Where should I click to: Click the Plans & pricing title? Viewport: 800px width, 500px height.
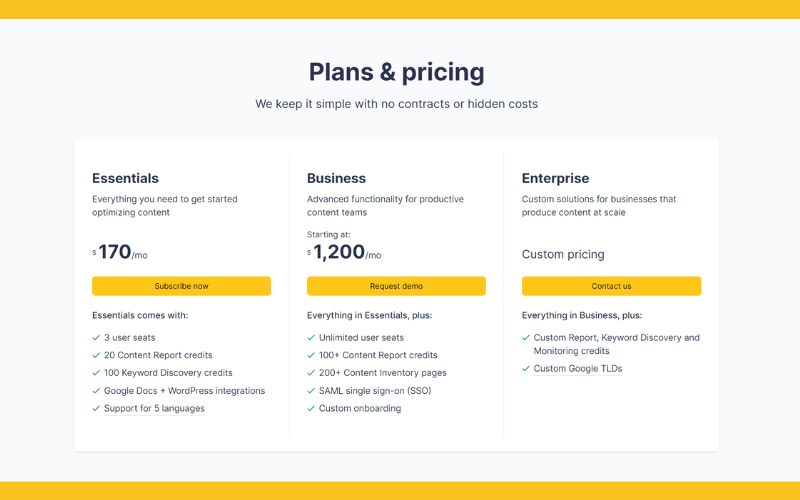point(396,72)
